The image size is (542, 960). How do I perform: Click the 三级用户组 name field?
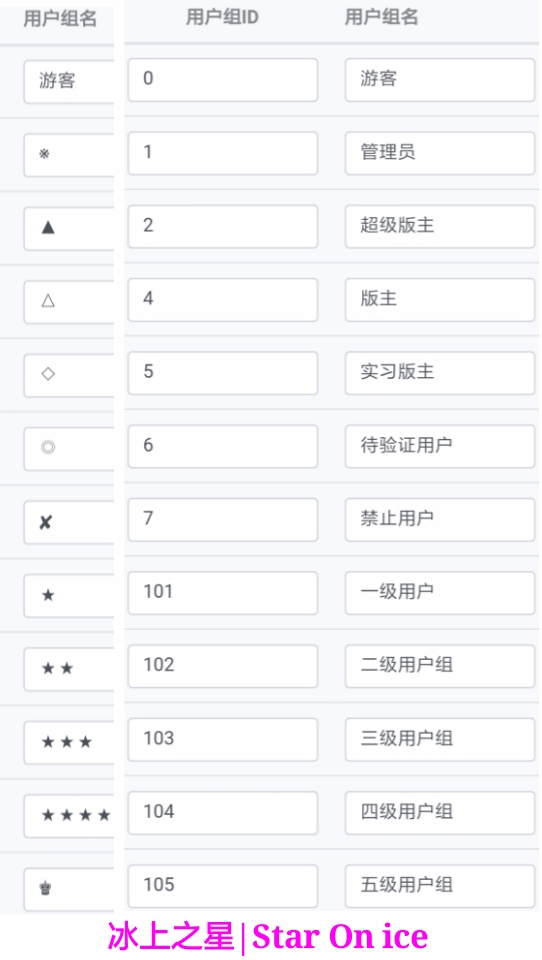(x=440, y=740)
